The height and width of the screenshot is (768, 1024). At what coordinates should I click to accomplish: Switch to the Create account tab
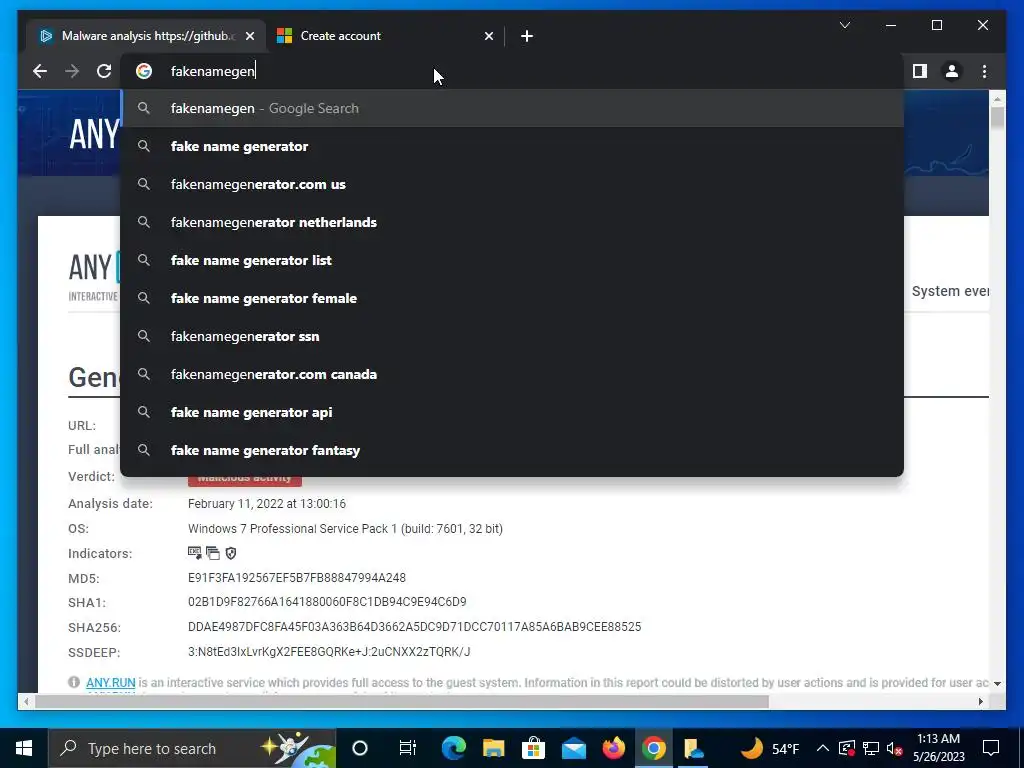385,36
